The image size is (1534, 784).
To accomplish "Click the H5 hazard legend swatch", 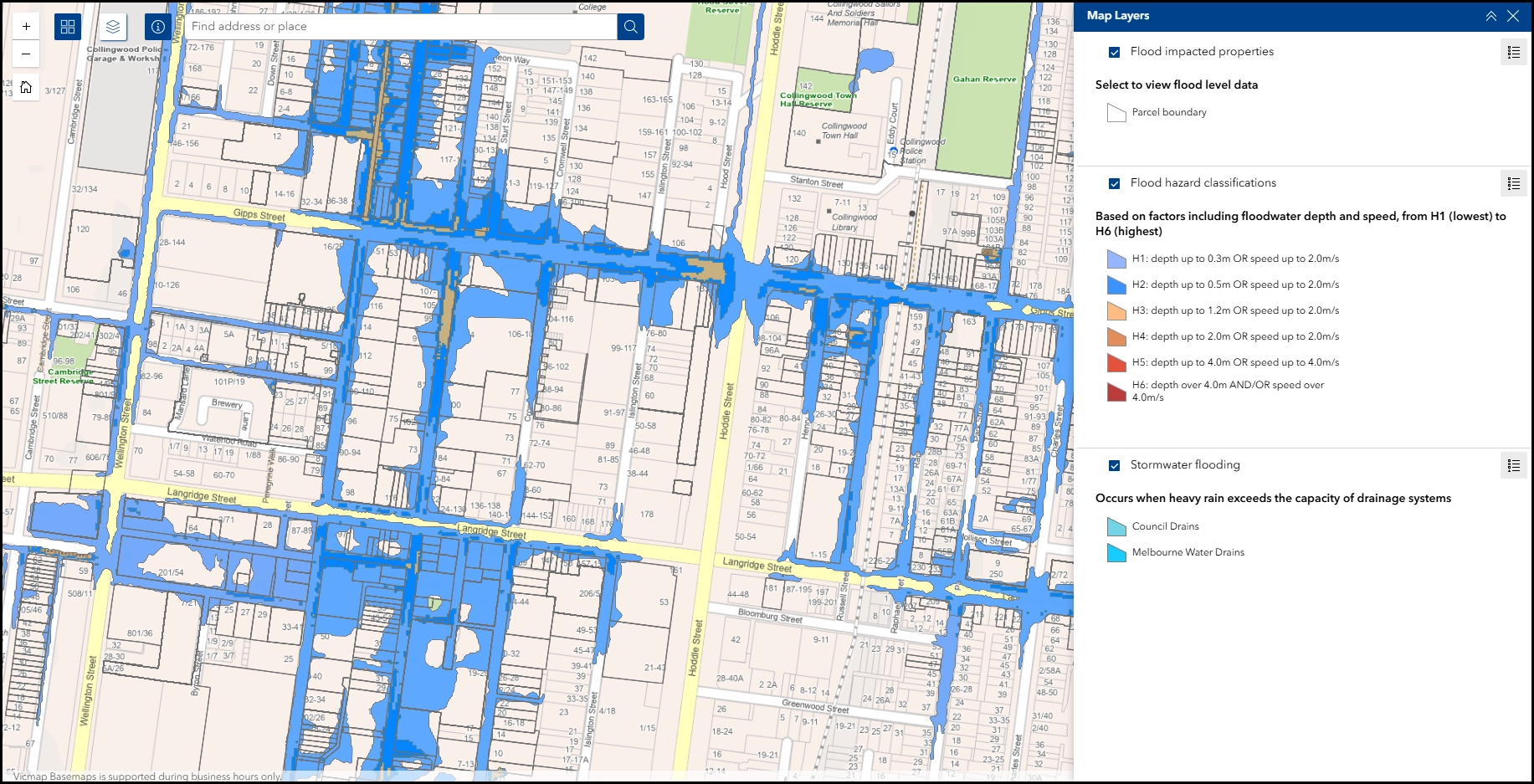I will (1116, 363).
